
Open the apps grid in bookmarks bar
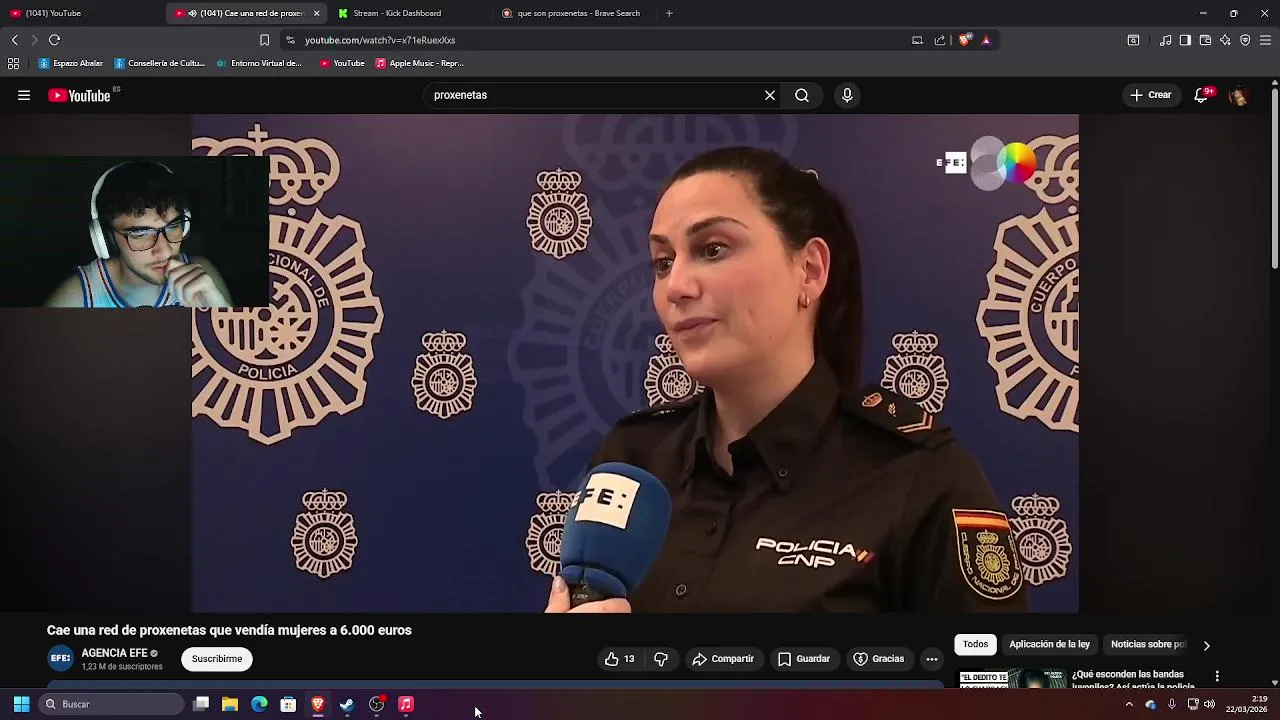[x=13, y=63]
